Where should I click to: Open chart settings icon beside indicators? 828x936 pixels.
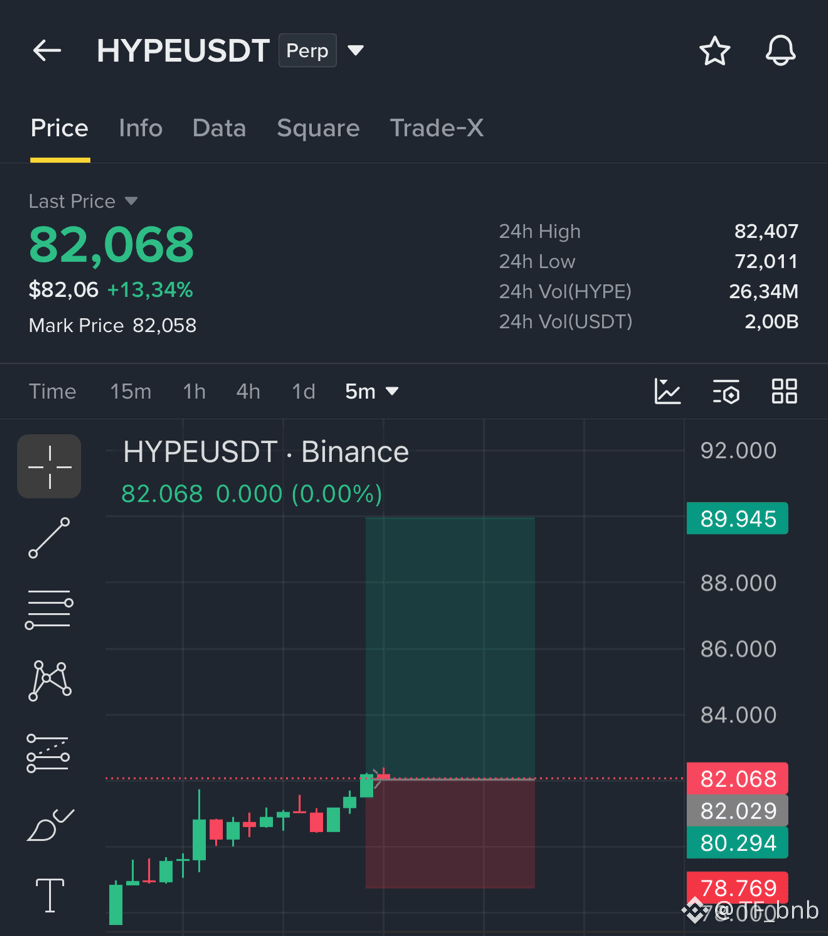click(x=726, y=392)
